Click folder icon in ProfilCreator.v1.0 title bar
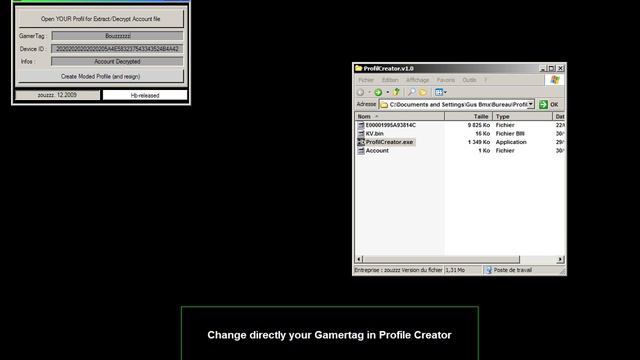This screenshot has height=360, width=640. click(x=358, y=68)
